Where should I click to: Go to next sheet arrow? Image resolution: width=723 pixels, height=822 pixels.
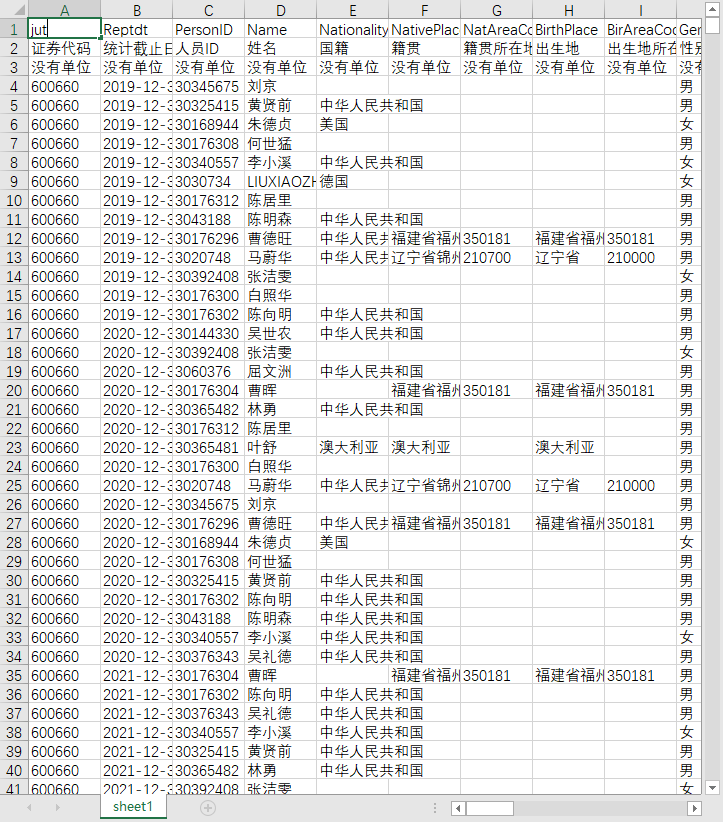[x=58, y=808]
